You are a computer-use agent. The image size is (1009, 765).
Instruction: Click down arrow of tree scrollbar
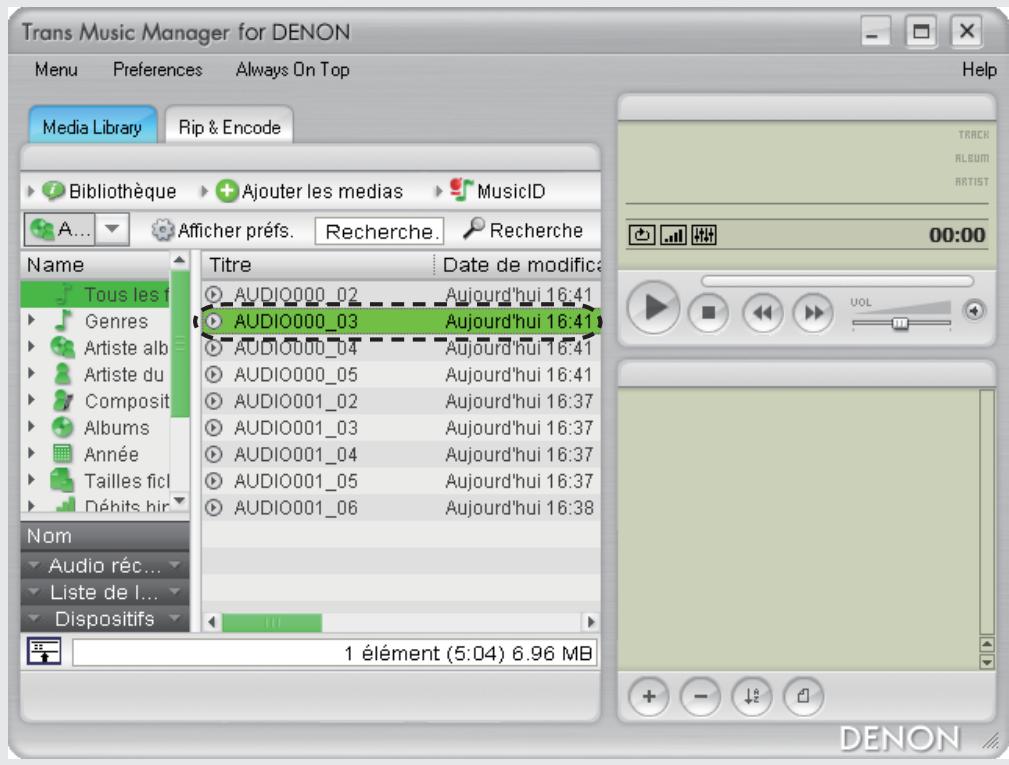click(x=180, y=501)
